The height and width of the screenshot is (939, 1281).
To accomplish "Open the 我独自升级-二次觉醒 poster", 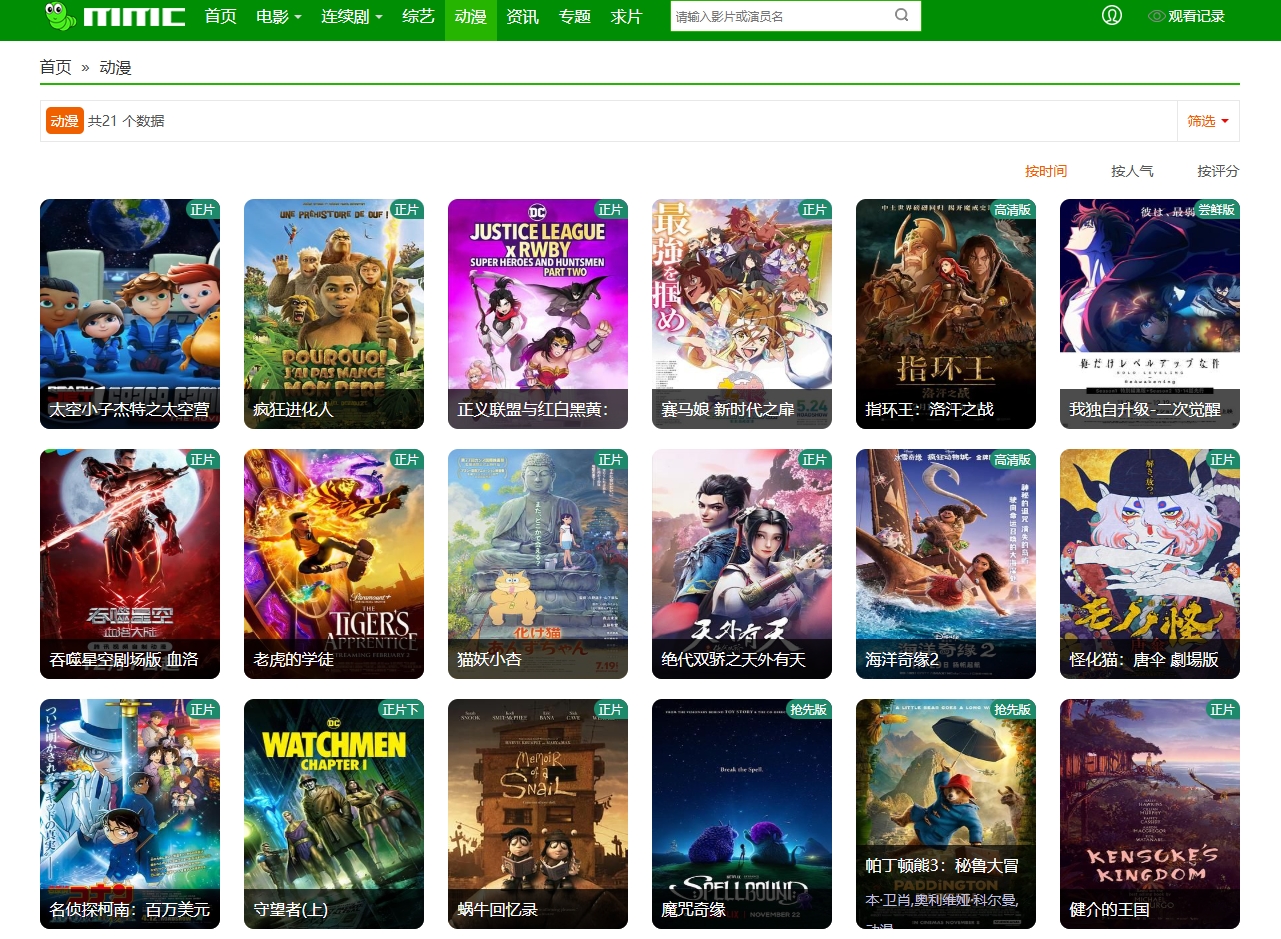I will coord(1150,314).
